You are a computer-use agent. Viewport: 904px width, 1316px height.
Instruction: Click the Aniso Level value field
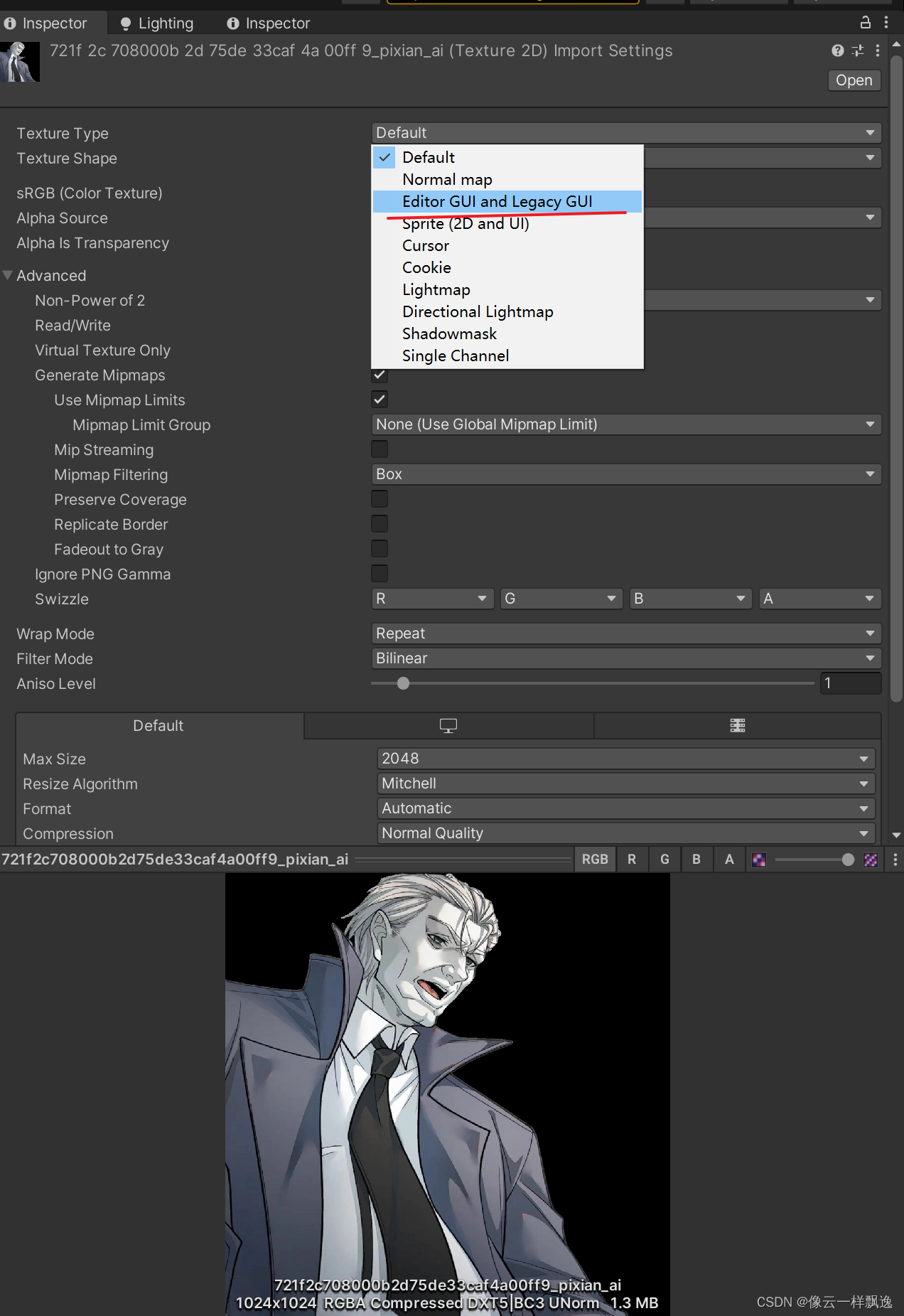tap(851, 683)
